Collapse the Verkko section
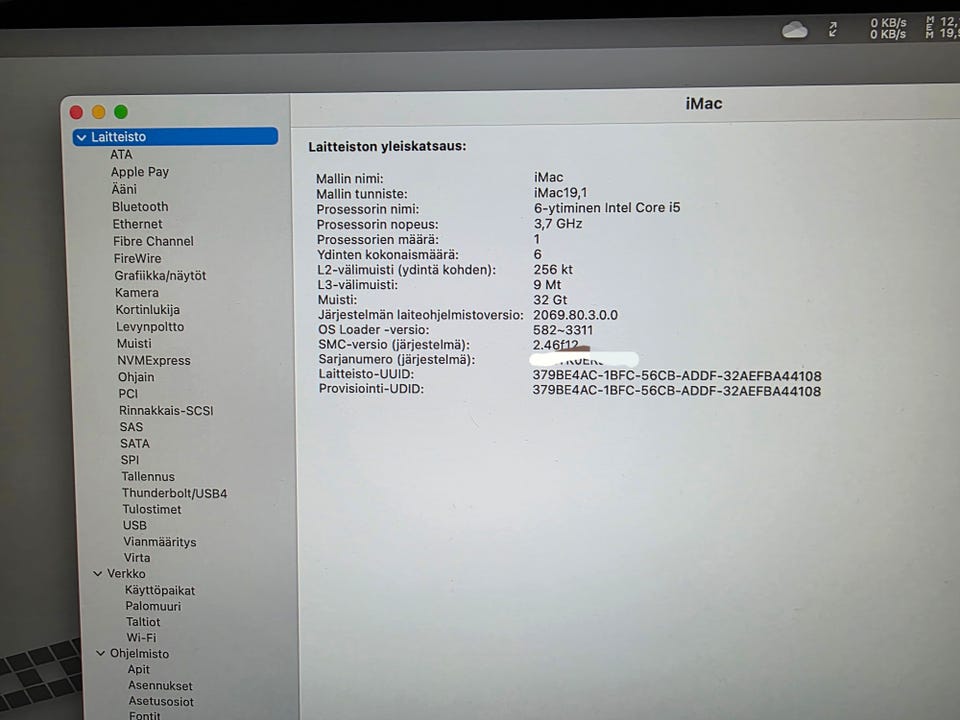Image resolution: width=960 pixels, height=720 pixels. [97, 574]
